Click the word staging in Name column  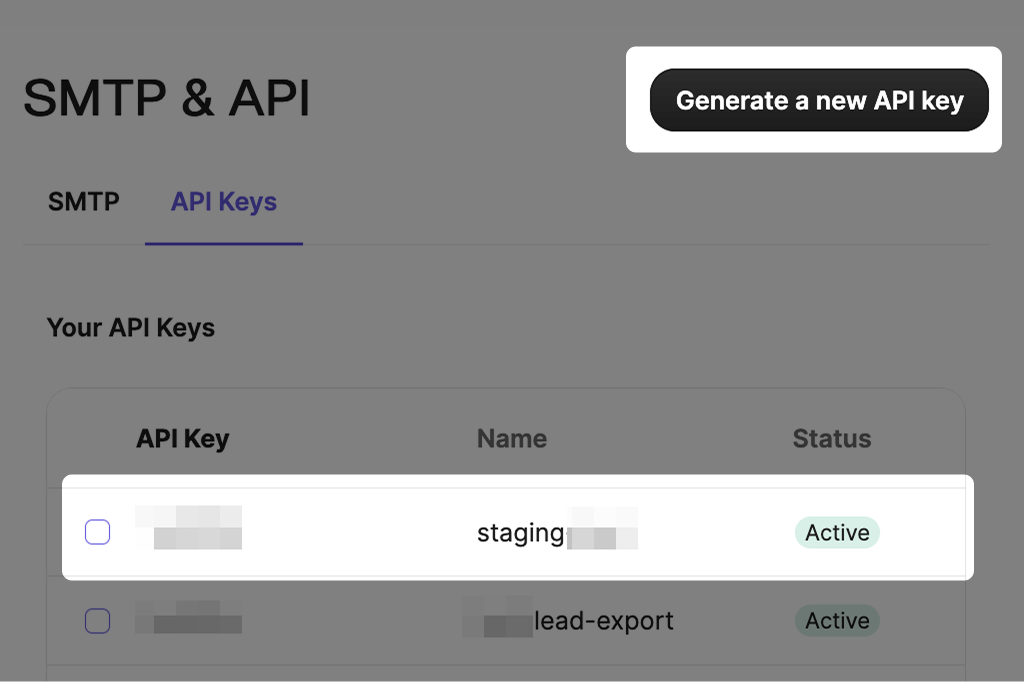click(x=520, y=533)
